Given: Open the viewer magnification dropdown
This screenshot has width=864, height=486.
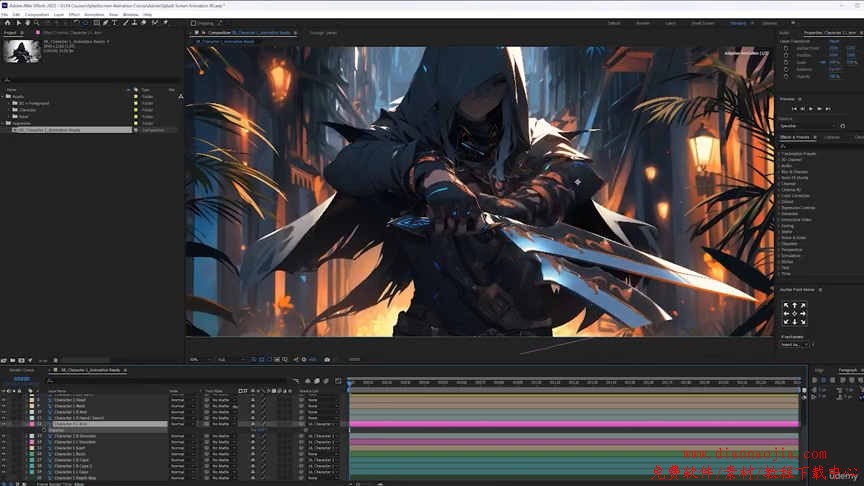Looking at the screenshot, I should click(x=196, y=359).
